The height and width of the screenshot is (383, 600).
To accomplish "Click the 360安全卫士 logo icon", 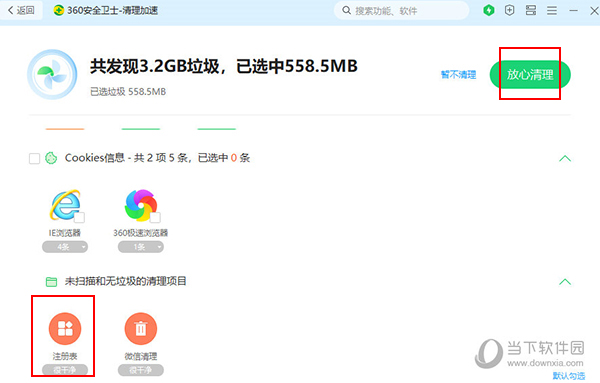I will click(59, 10).
